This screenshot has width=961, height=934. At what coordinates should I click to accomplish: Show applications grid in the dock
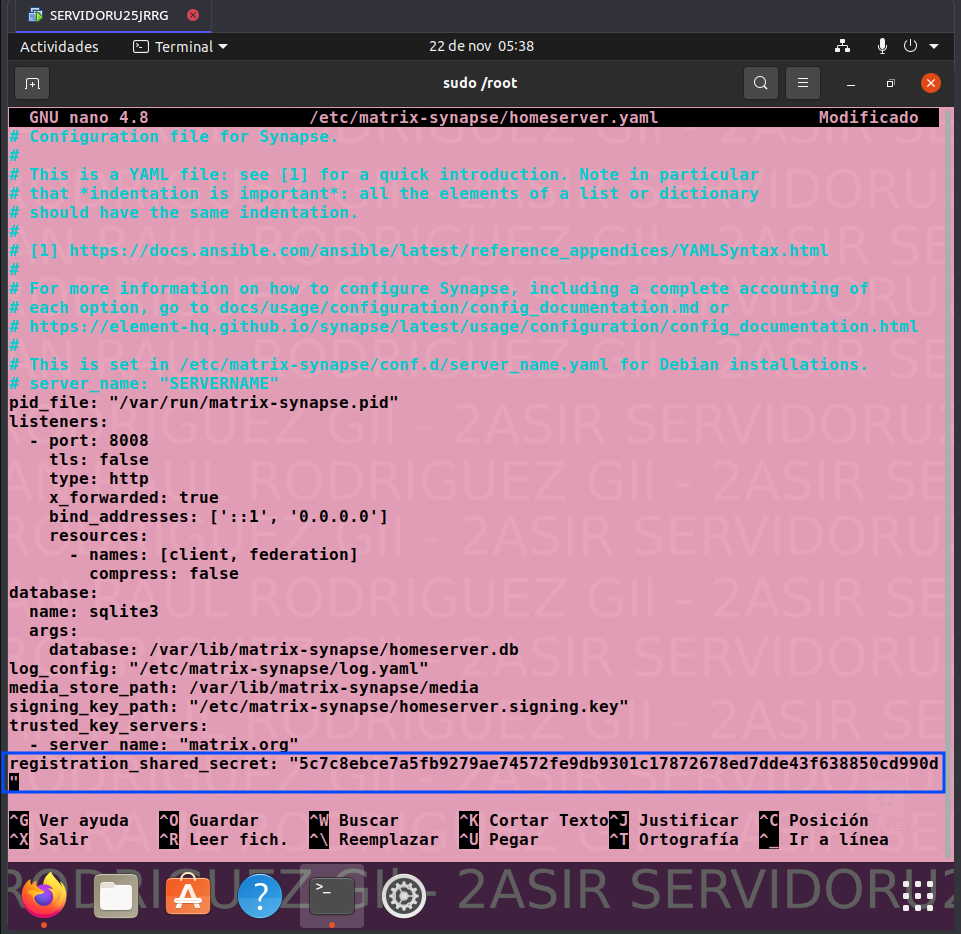(x=918, y=896)
